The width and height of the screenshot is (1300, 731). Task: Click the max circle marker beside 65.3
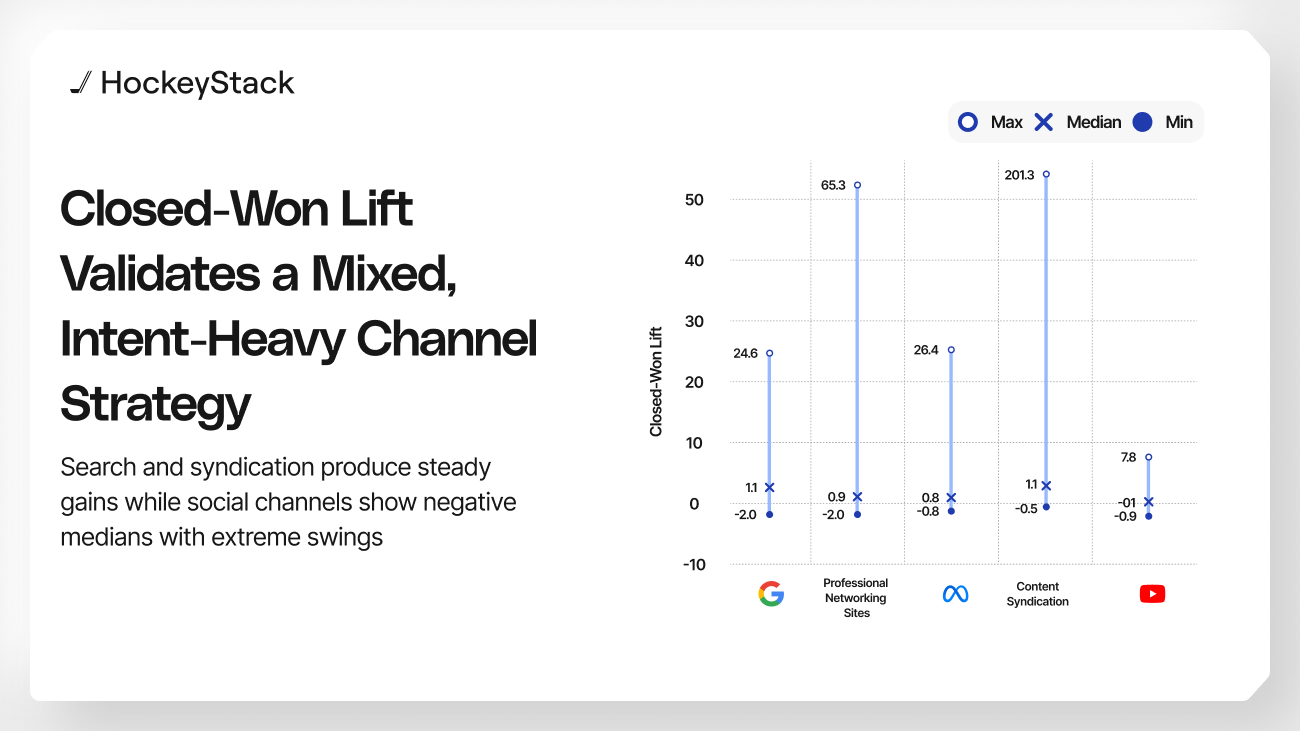coord(857,185)
